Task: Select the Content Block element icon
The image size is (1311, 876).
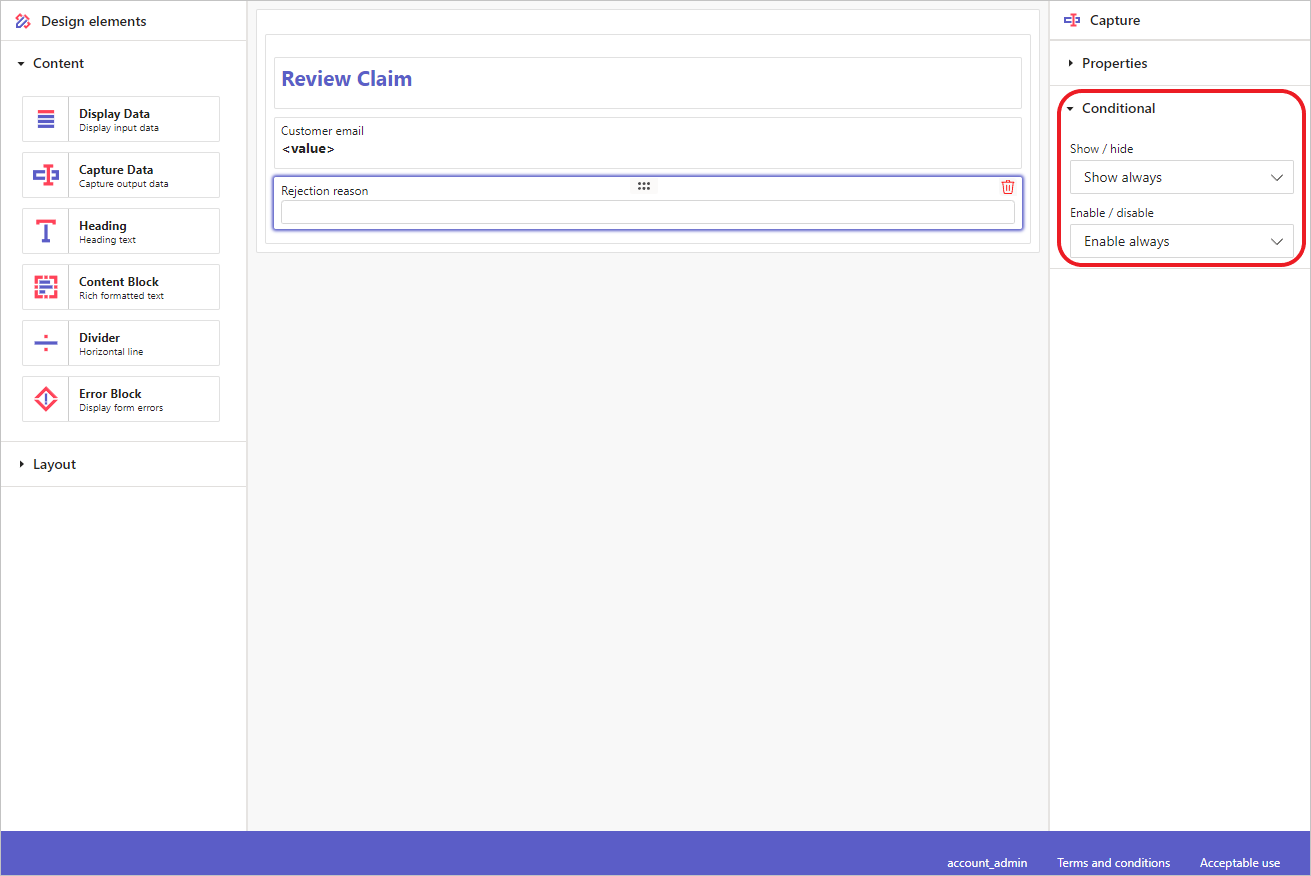Action: coord(46,287)
